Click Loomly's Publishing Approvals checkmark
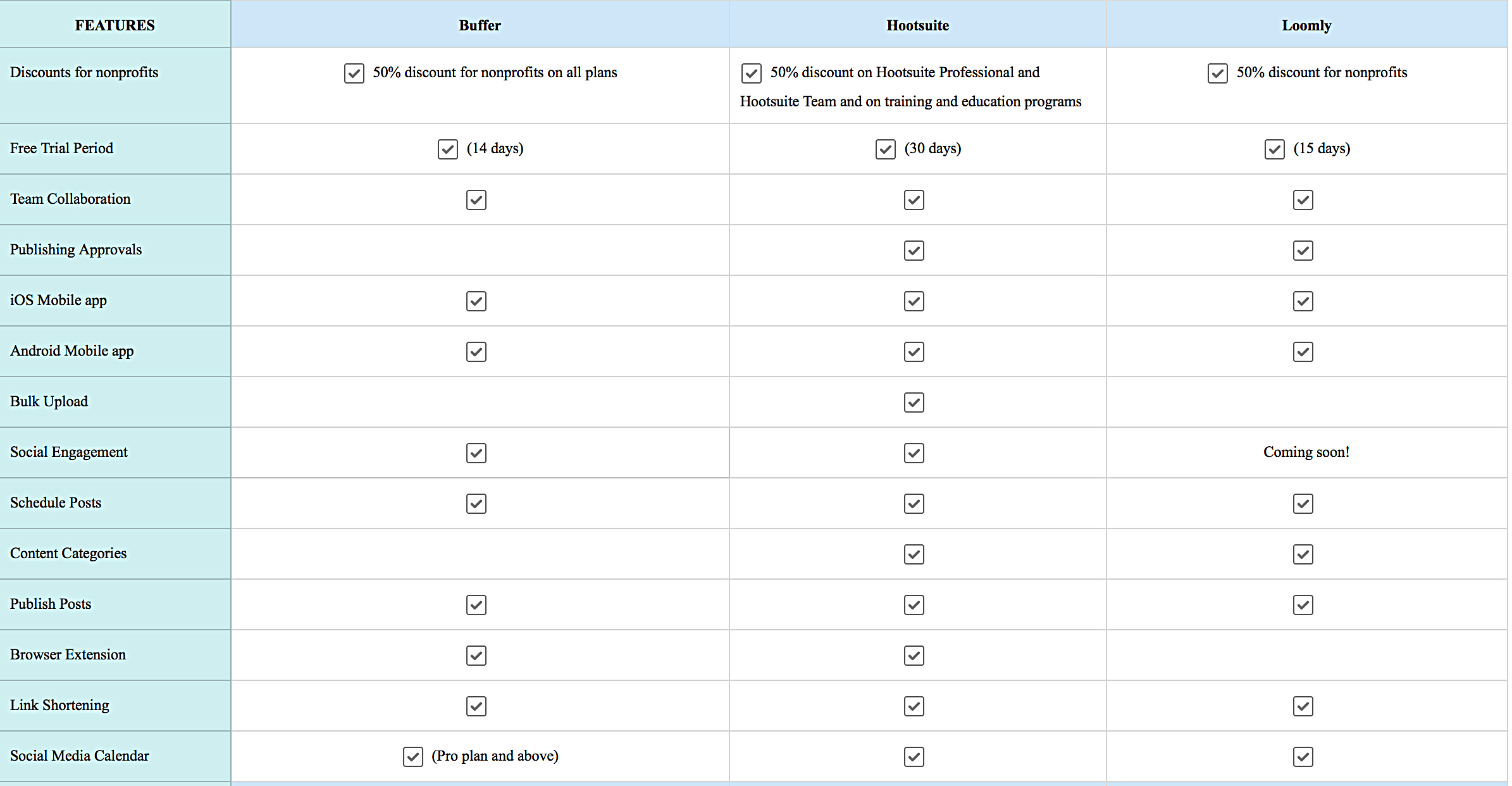Viewport: 1512px width, 786px height. [1303, 251]
